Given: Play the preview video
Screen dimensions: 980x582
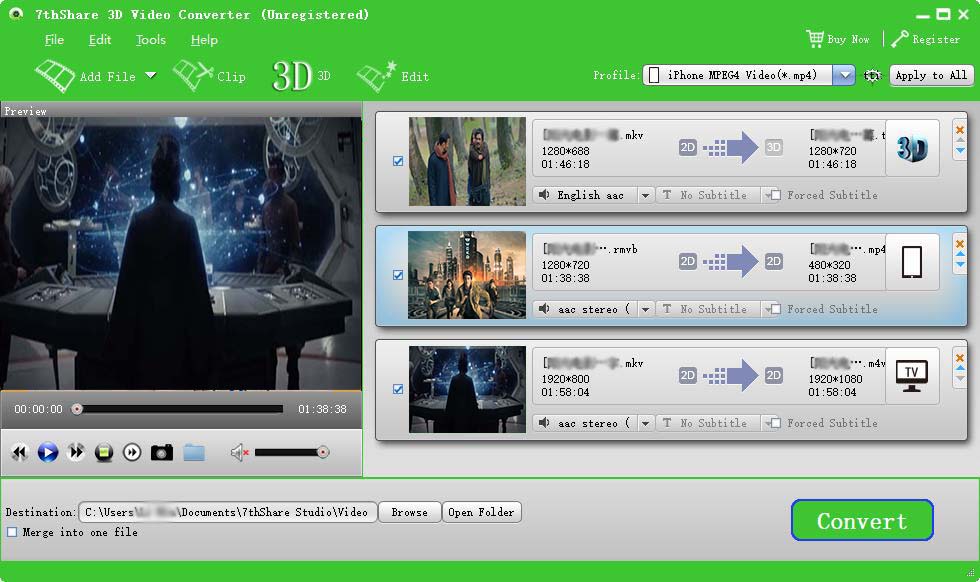Looking at the screenshot, I should pyautogui.click(x=46, y=452).
